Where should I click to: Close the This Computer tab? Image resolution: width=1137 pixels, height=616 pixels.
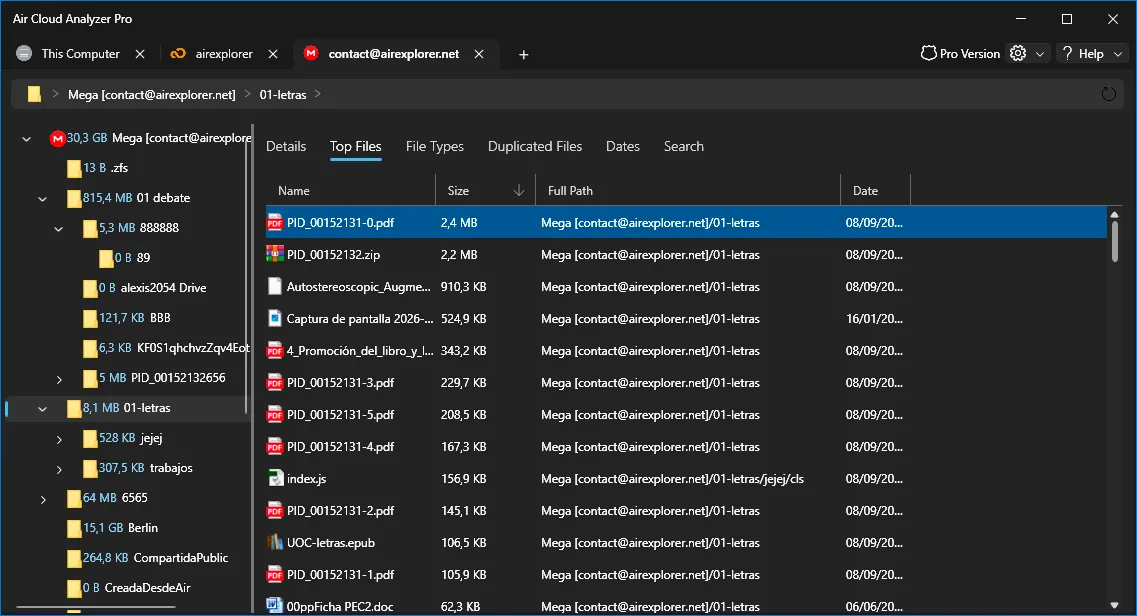click(x=140, y=54)
